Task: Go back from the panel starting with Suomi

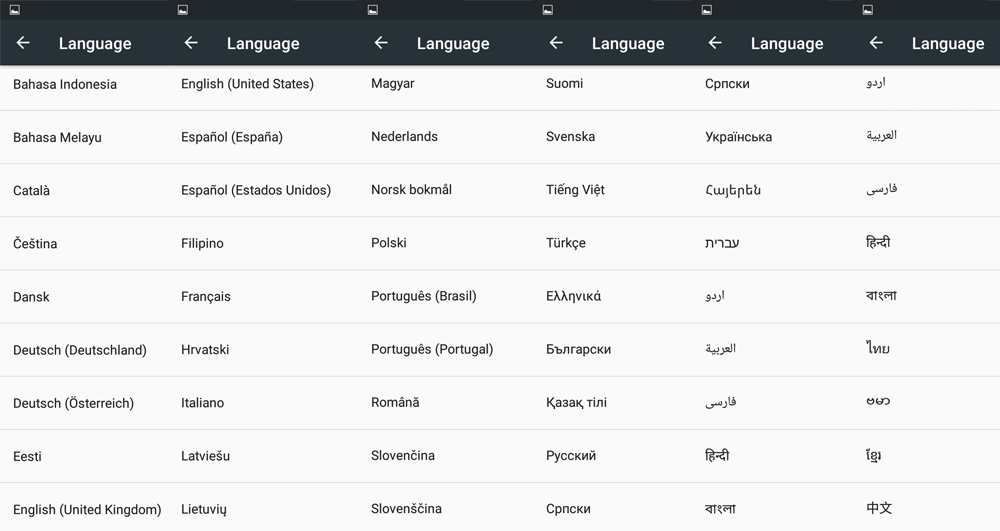Action: 556,43
